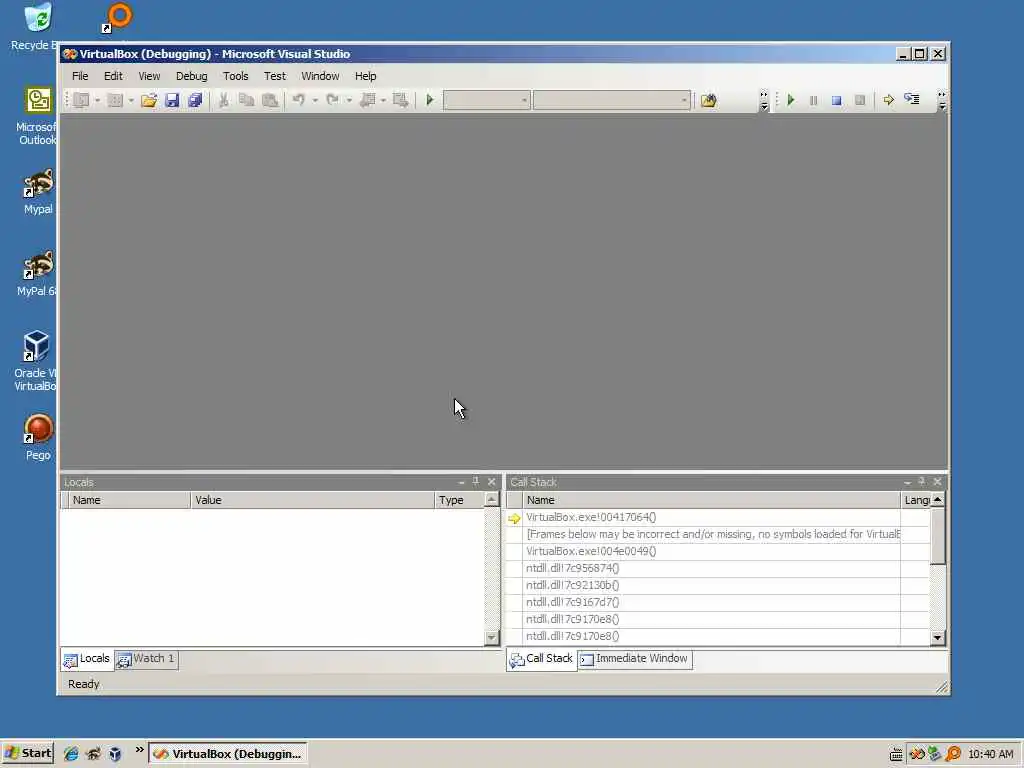1024x768 pixels.
Task: Click the Type column header in Locals
Action: coord(459,500)
